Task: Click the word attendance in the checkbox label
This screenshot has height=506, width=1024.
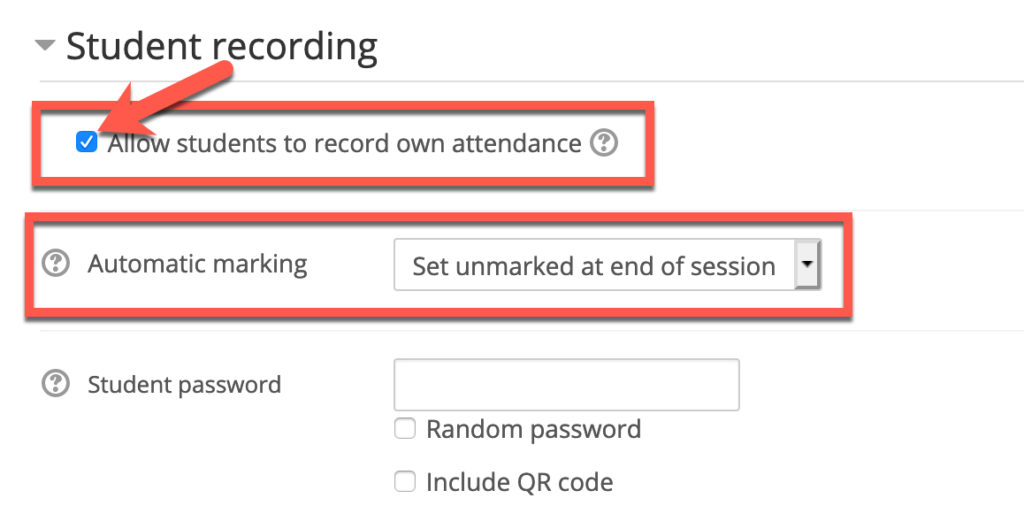Action: (x=516, y=144)
